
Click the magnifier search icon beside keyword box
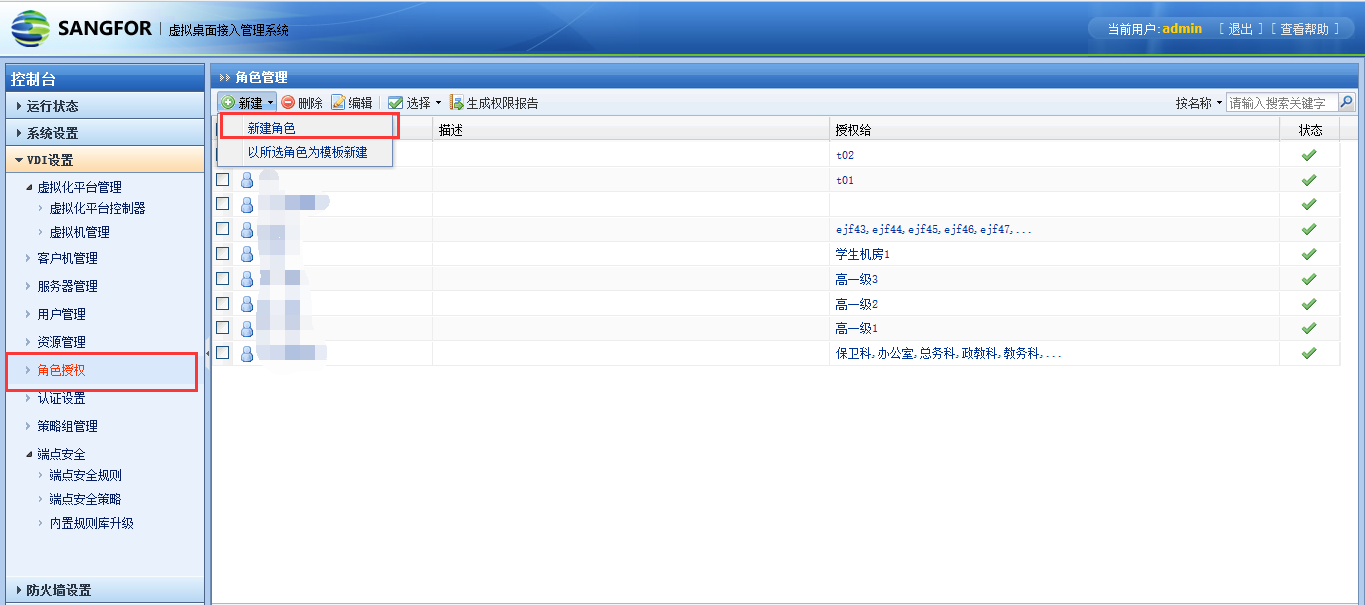[x=1346, y=102]
